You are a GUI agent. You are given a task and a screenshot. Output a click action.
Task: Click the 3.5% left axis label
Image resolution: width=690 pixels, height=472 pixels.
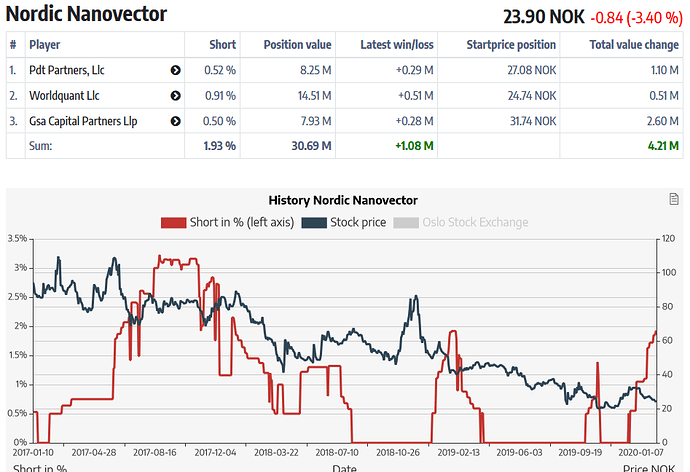pos(17,239)
